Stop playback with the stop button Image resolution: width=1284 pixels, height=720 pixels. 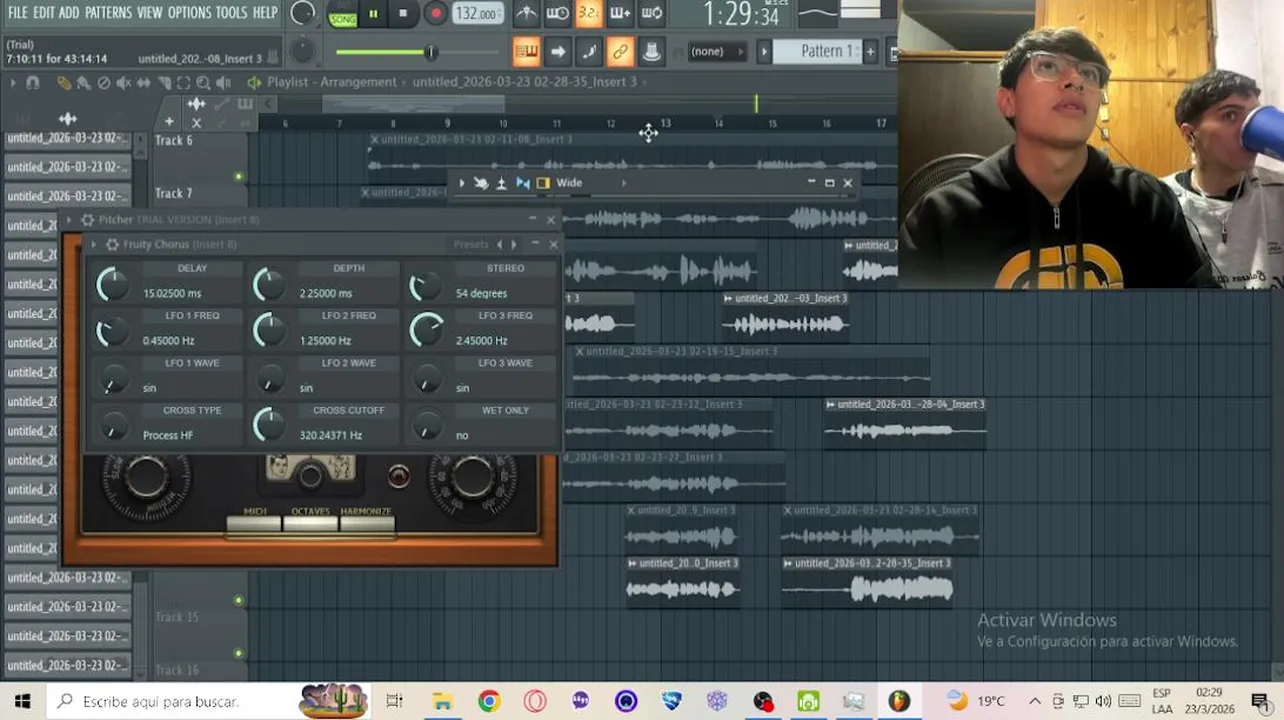(x=403, y=14)
